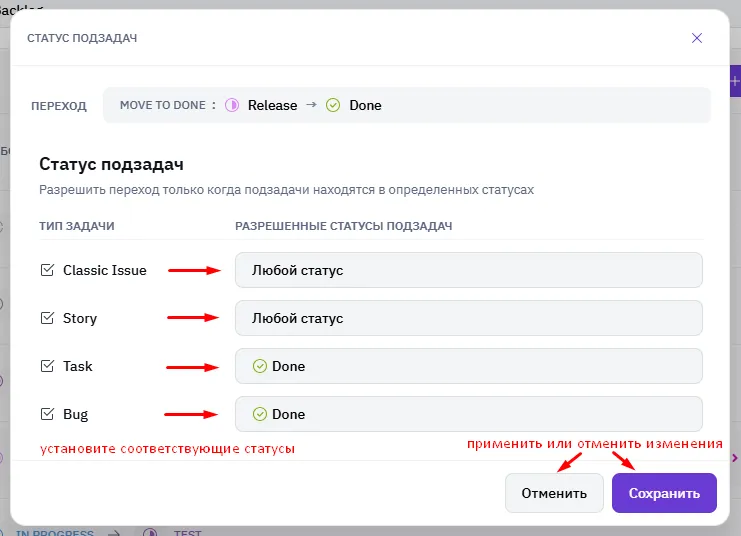Image resolution: width=741 pixels, height=536 pixels.
Task: Click the purple plus button behind dialog
Action: (735, 81)
